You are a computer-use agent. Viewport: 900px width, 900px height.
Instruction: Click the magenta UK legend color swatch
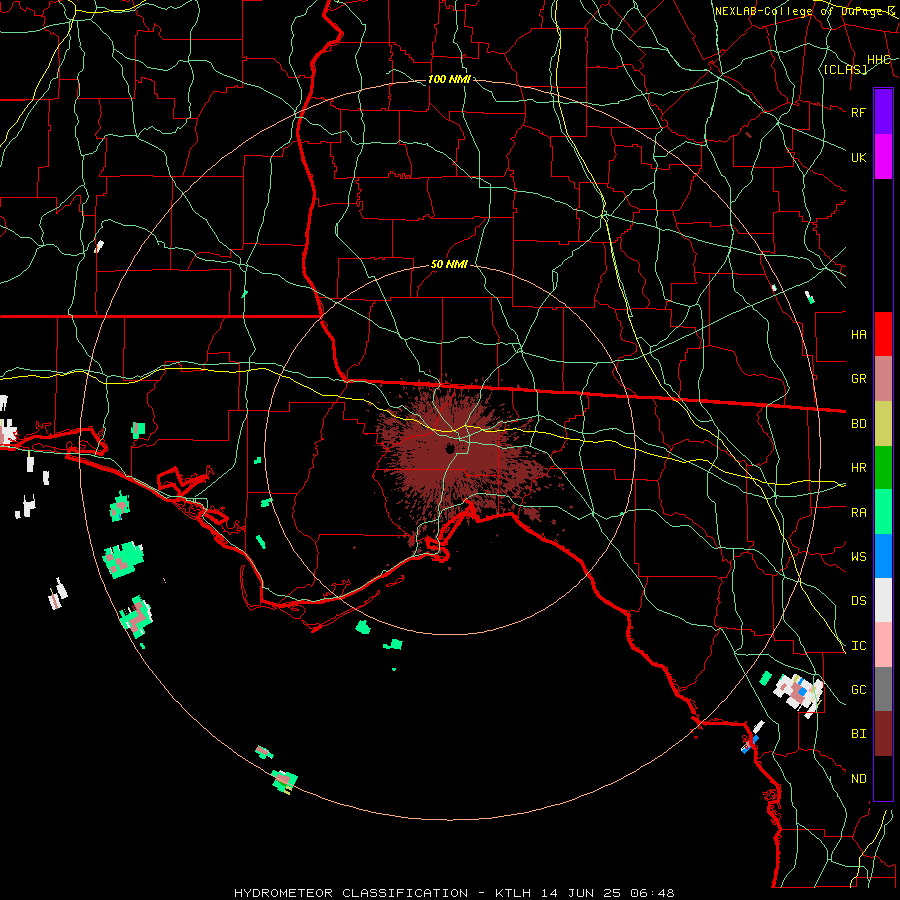pyautogui.click(x=883, y=157)
